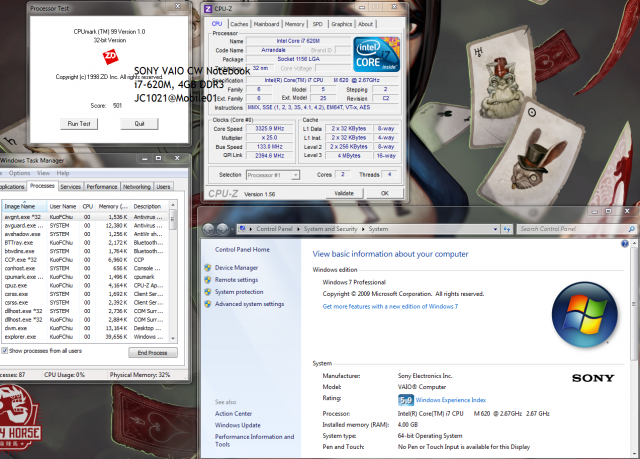This screenshot has height=459, width=640.
Task: Click the Validate button in CPU-Z
Action: 344,193
